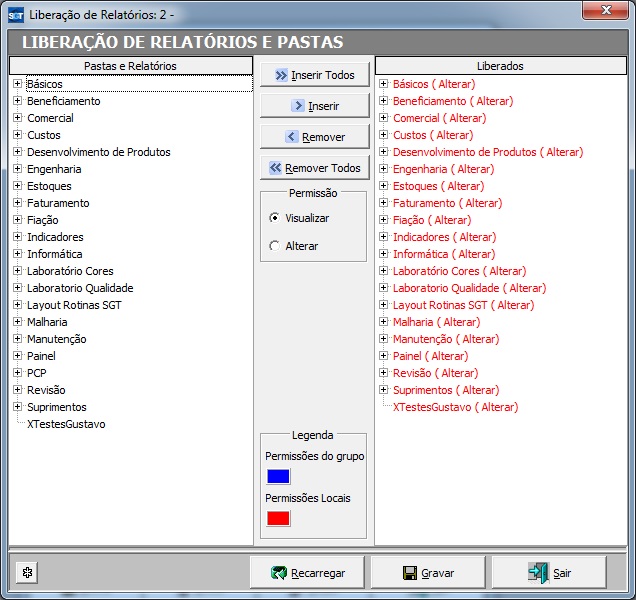Viewport: 636px width, 600px height.
Task: Select Laboratório Cores in left tree
Action: coord(70,271)
